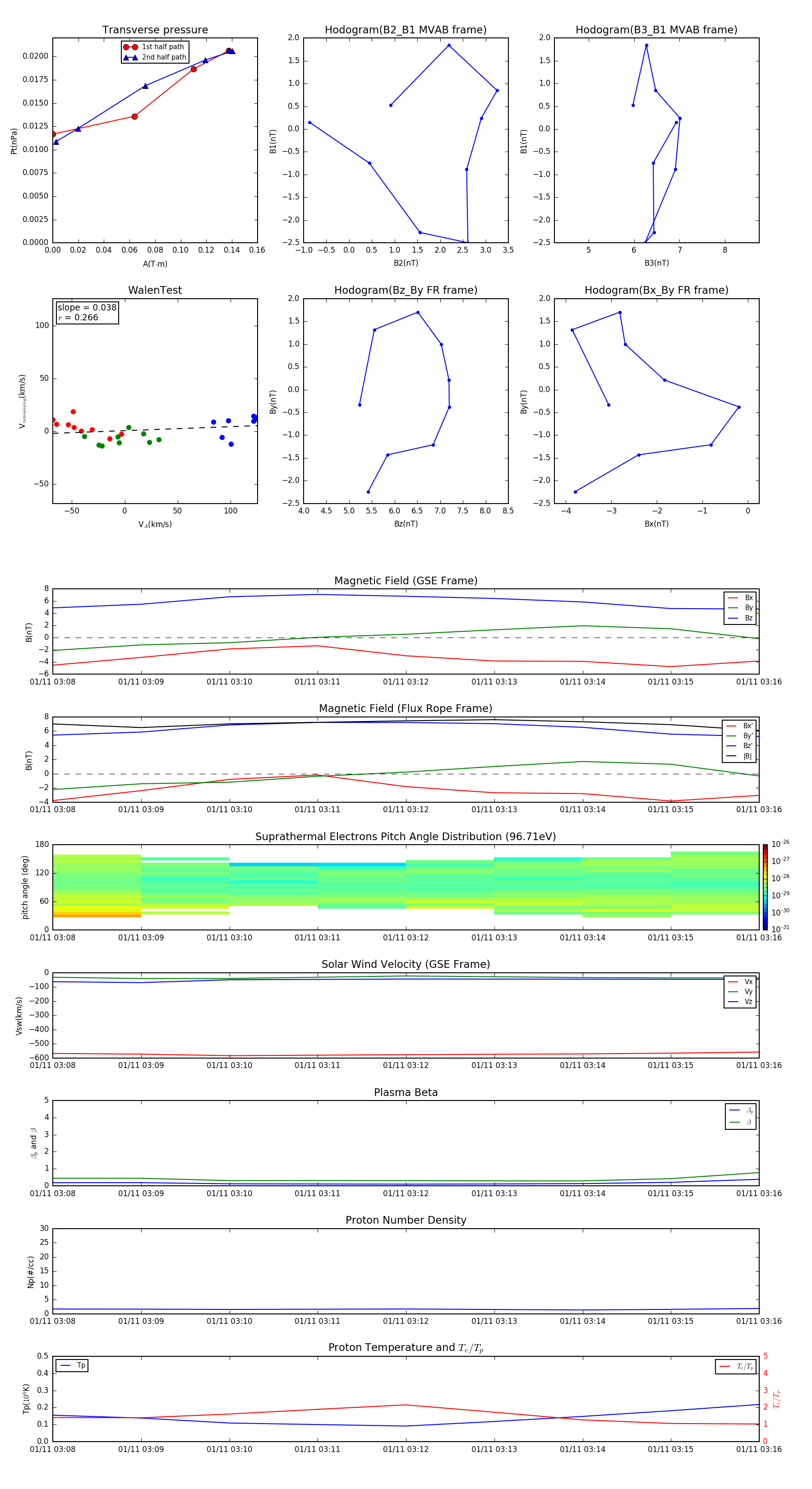Click the Proton Number Density title

pyautogui.click(x=406, y=1220)
